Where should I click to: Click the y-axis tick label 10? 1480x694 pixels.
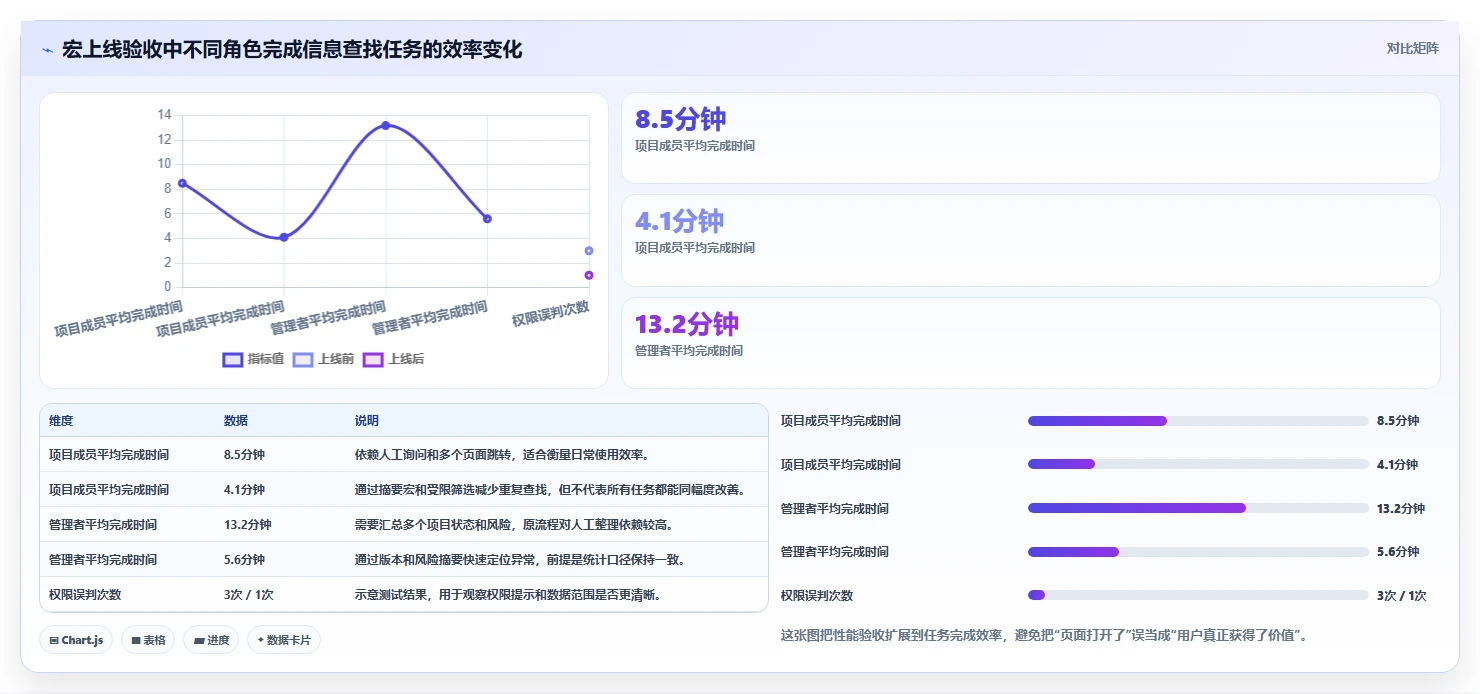164,164
